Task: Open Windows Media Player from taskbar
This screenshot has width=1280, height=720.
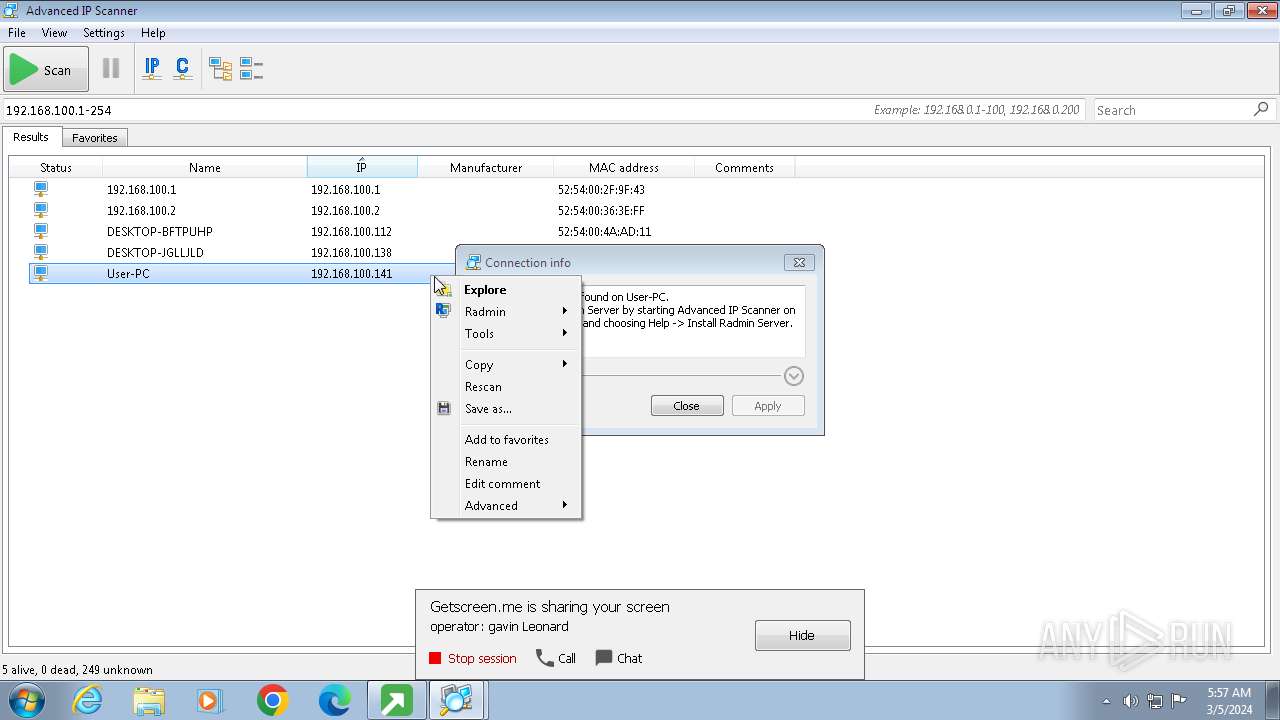Action: coord(210,700)
